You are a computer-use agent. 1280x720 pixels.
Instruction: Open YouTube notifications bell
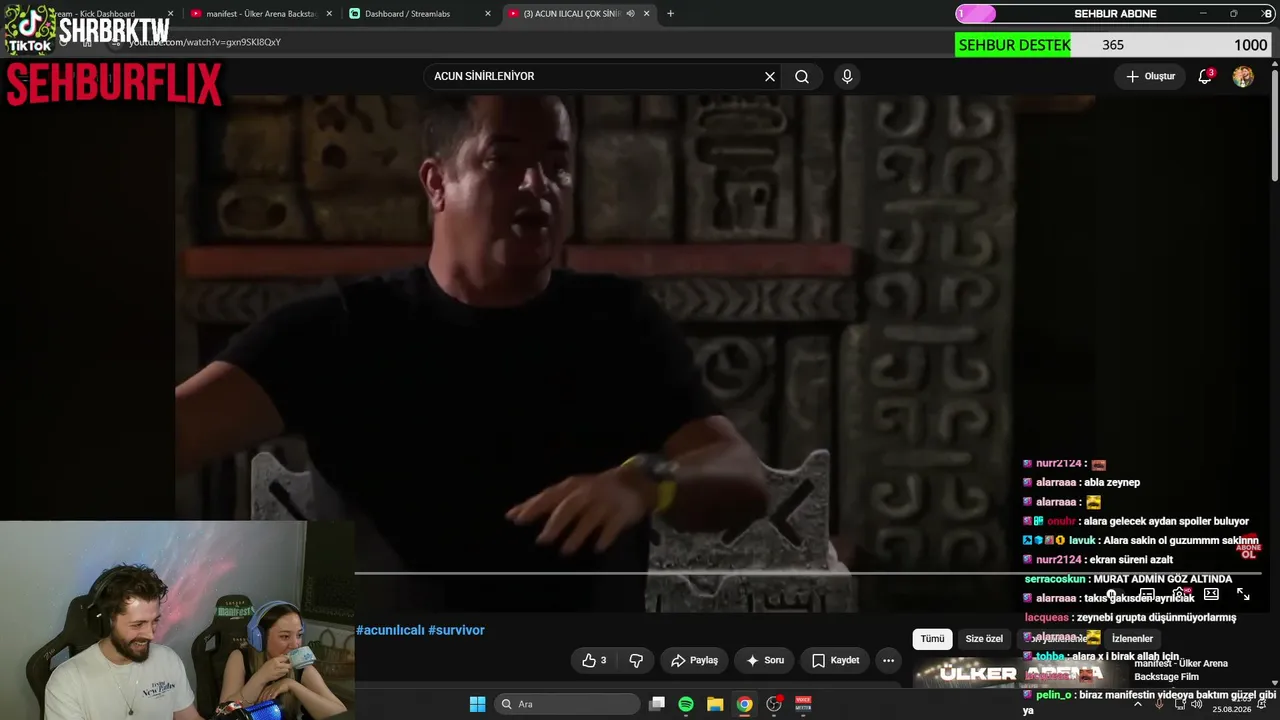click(1205, 76)
